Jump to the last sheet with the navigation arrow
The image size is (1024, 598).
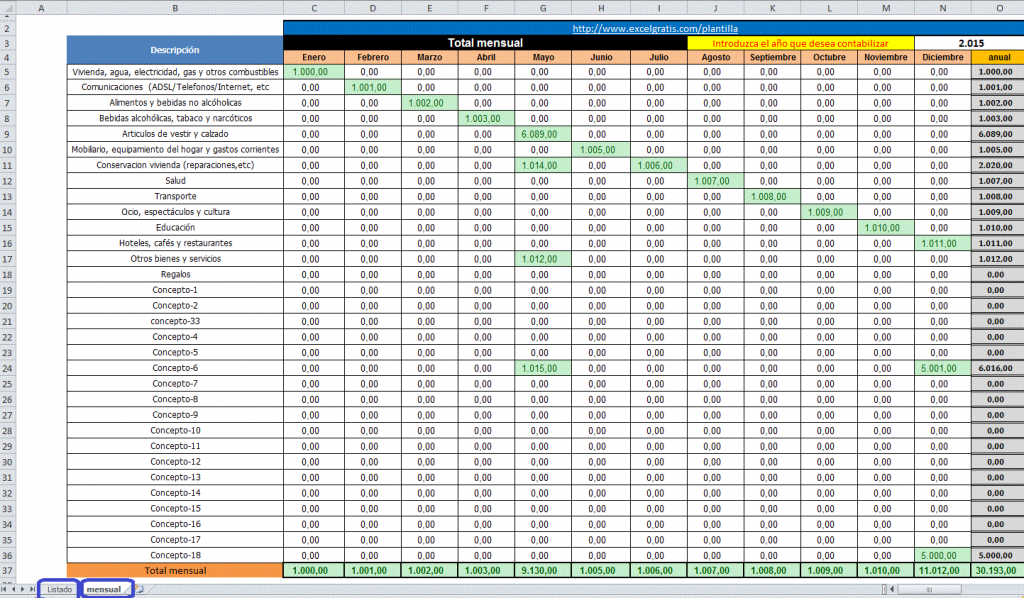[31, 589]
